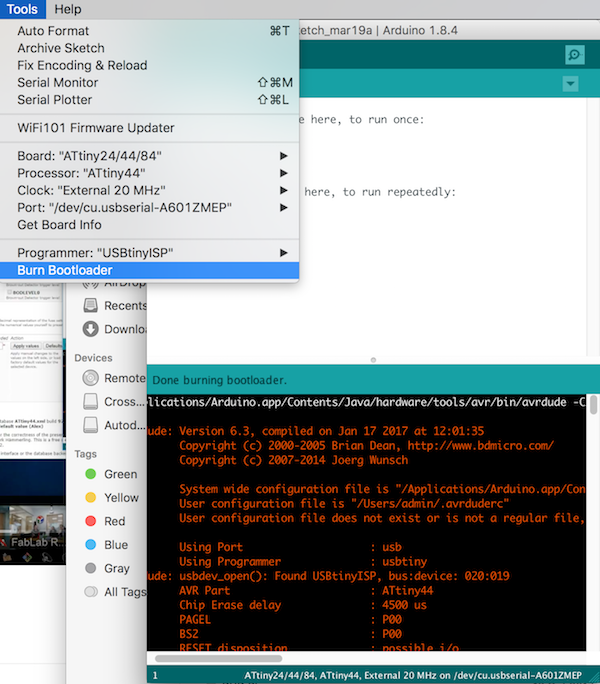
Task: Expand the Processor ATtiny44 submenu
Action: coord(149,173)
